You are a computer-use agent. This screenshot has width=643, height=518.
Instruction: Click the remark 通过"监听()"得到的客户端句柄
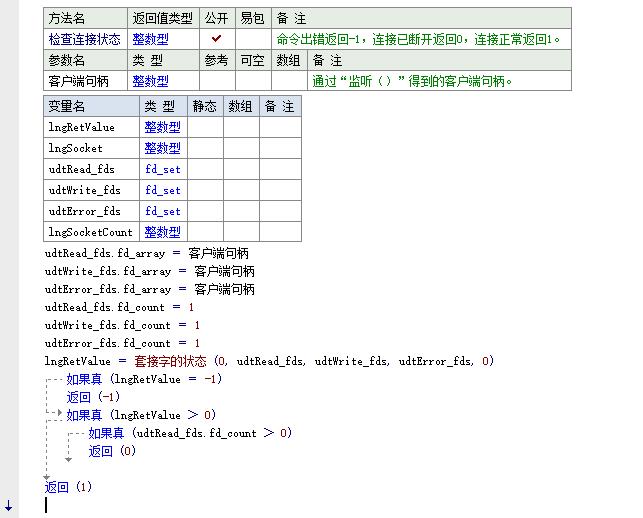click(x=412, y=81)
